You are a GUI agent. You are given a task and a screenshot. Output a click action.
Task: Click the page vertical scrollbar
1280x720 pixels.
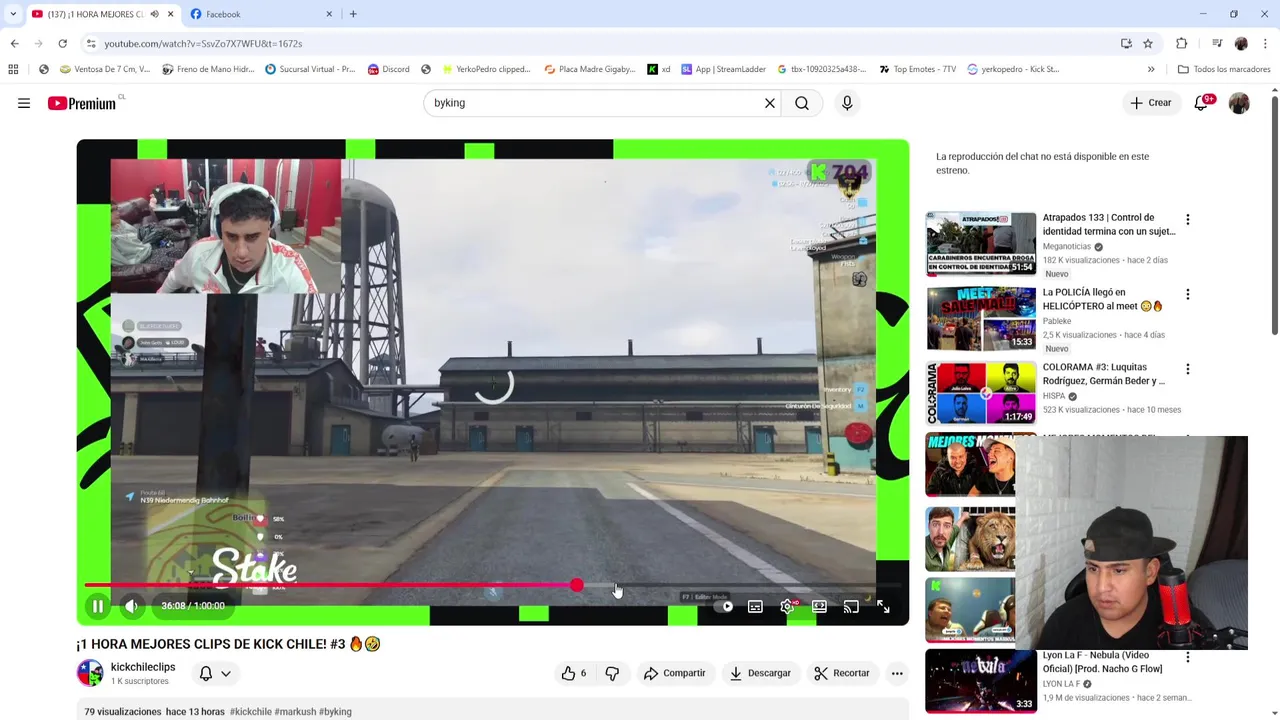pos(1274,215)
